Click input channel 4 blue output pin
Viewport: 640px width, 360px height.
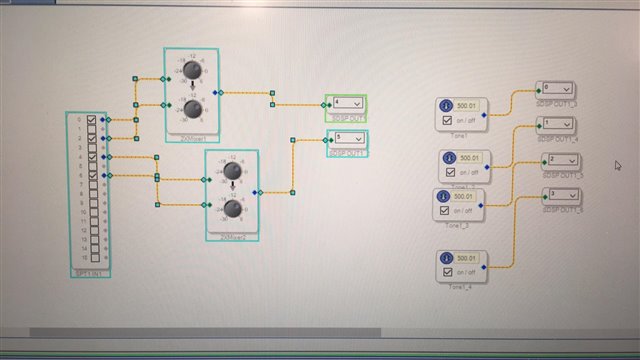104,157
